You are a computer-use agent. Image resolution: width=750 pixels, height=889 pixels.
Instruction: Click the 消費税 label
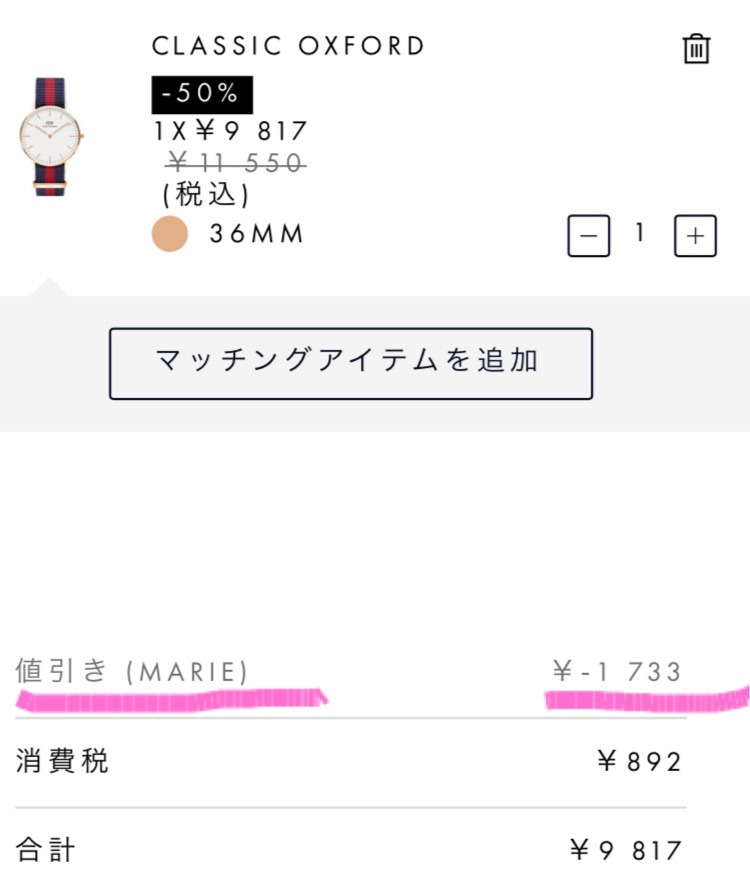62,762
